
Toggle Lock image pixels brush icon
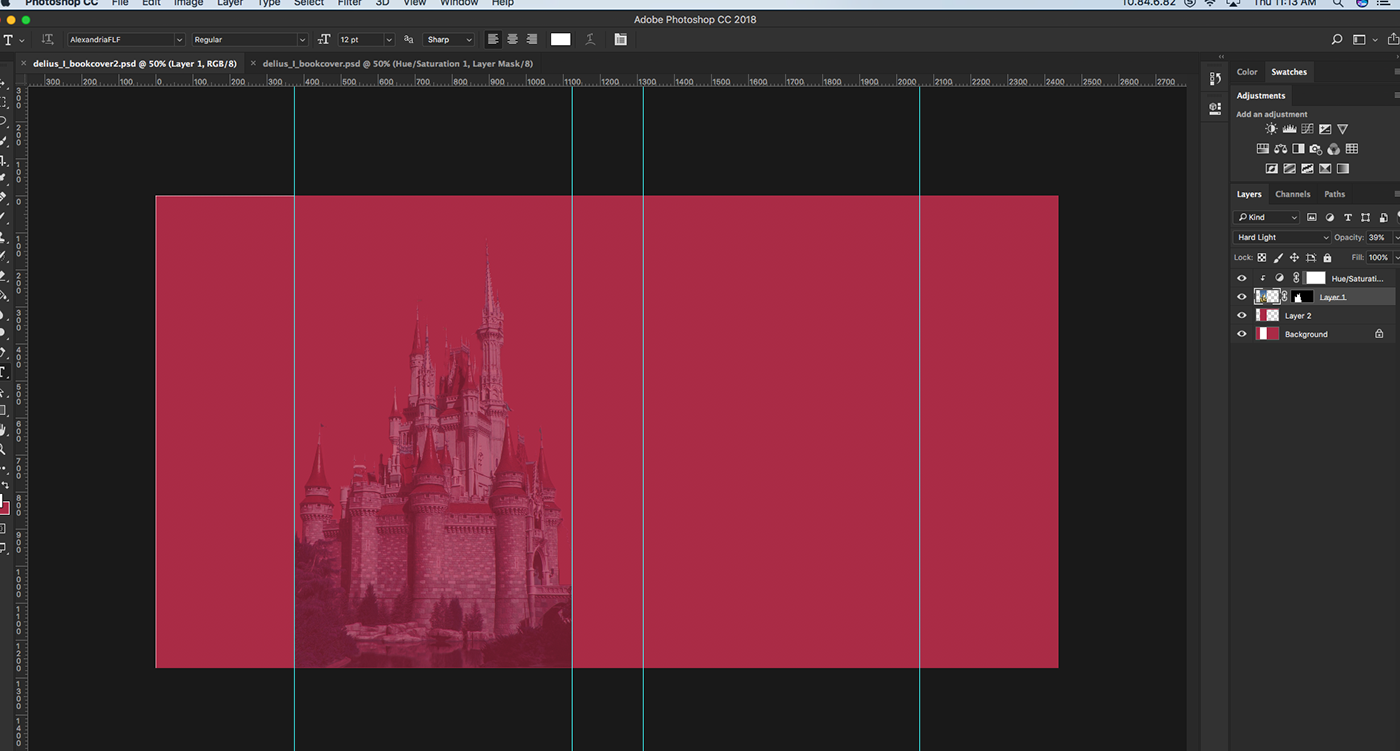click(x=1278, y=257)
